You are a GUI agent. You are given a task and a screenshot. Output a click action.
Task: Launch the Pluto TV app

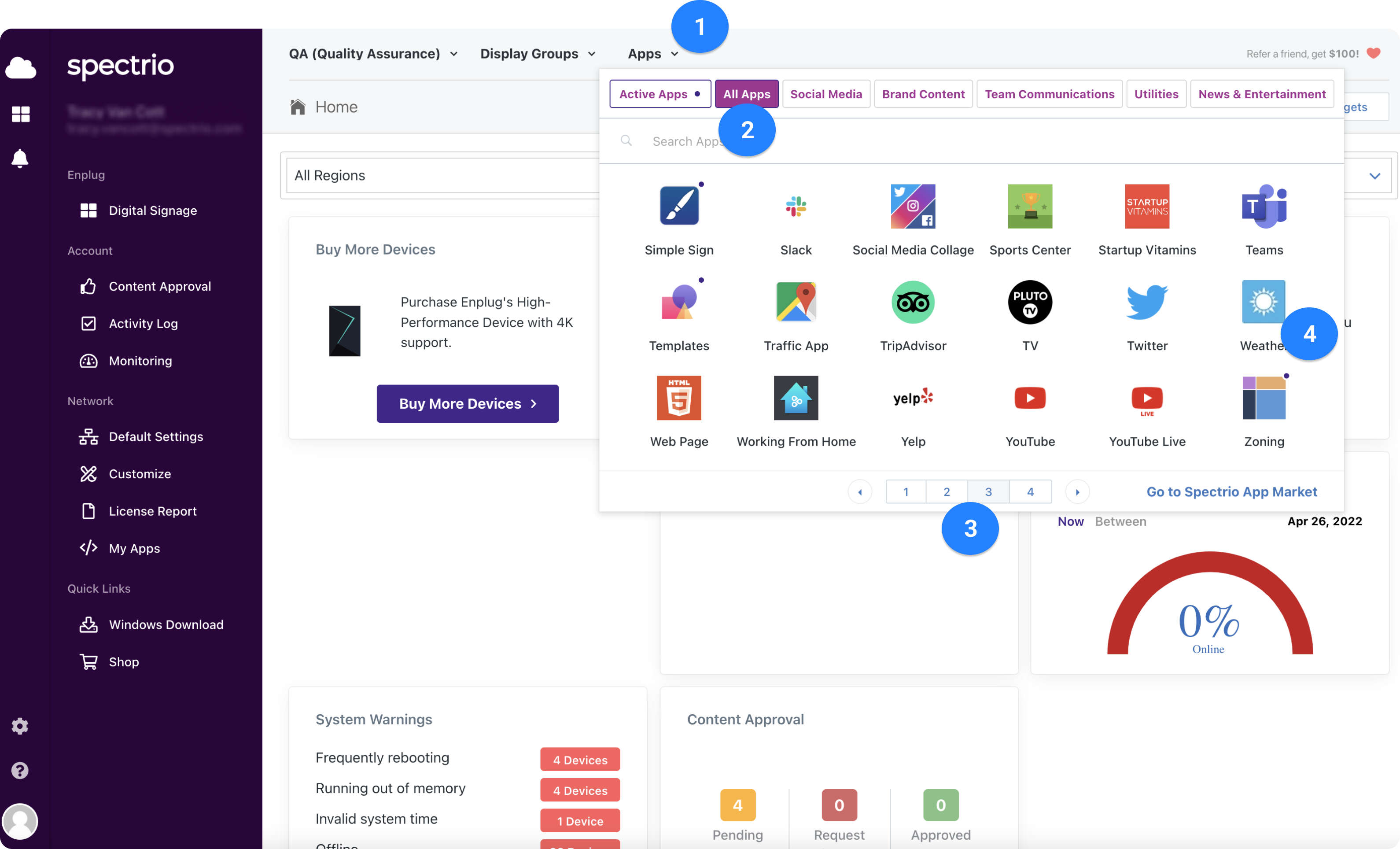pyautogui.click(x=1030, y=303)
